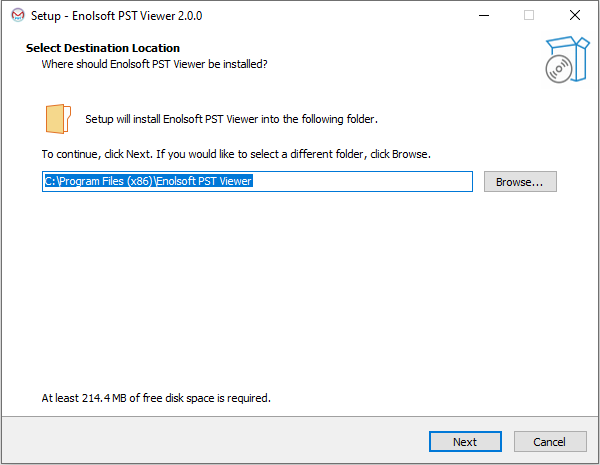
Task: Cancel the installation
Action: point(550,441)
